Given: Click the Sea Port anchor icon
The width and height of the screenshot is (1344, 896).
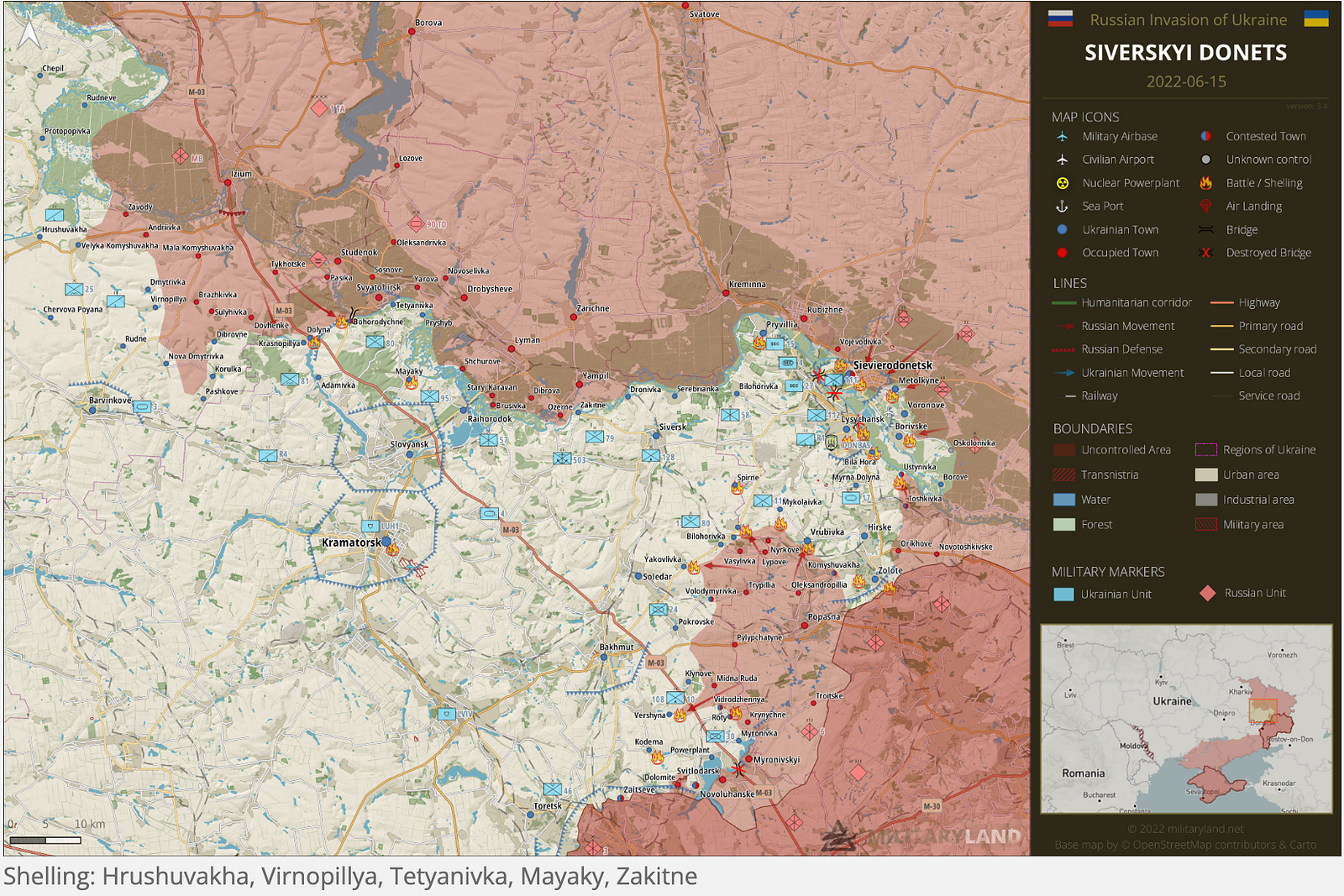Looking at the screenshot, I should click(x=1063, y=206).
